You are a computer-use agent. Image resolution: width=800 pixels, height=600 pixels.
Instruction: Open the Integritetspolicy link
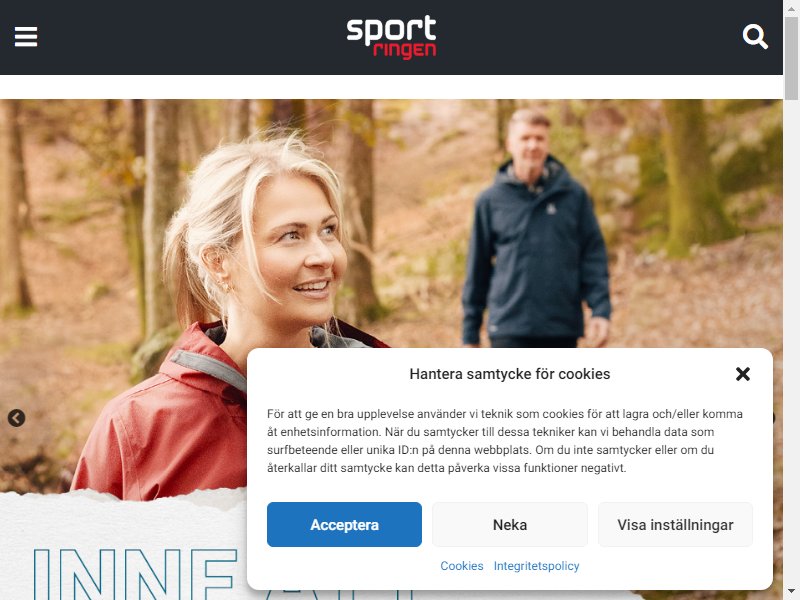tap(536, 566)
